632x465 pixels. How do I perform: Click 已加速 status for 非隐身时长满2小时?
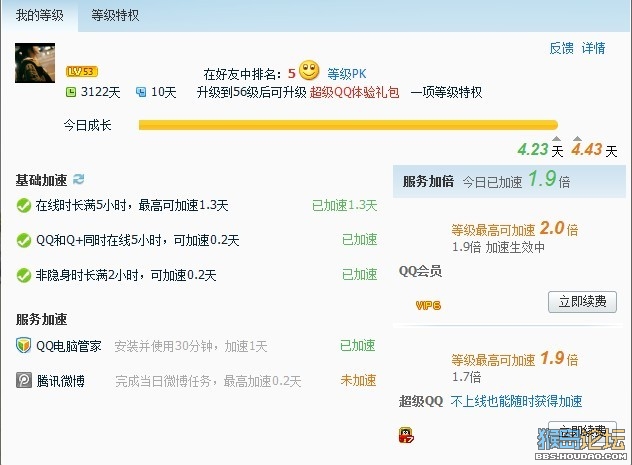coord(360,275)
